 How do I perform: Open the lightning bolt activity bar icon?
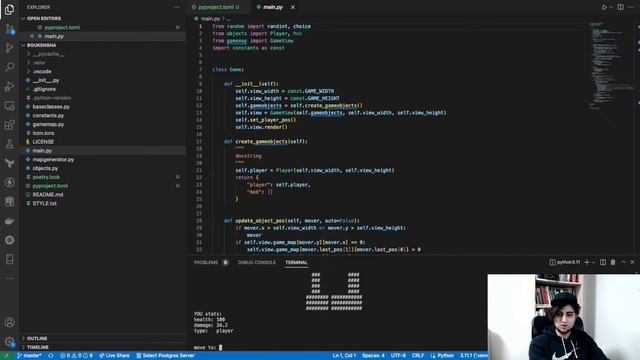(9, 182)
